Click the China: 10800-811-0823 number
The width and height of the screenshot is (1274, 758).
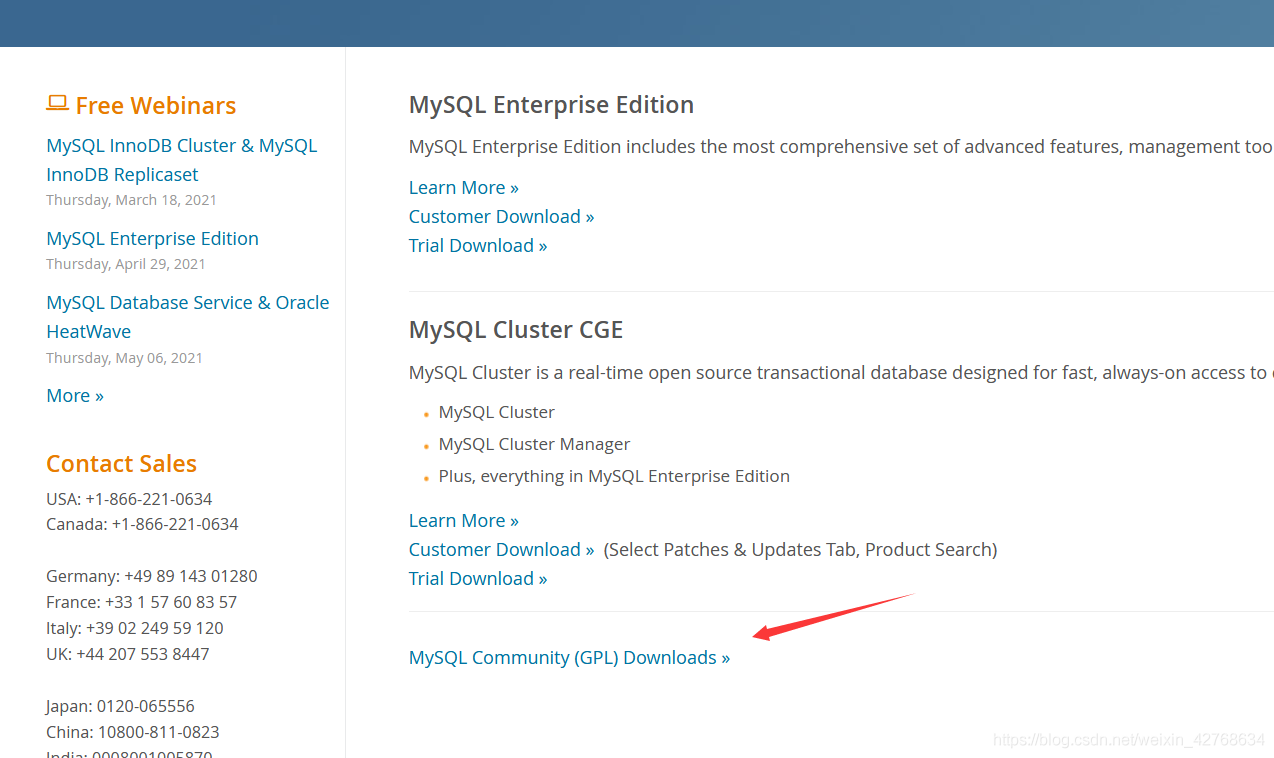tap(133, 732)
